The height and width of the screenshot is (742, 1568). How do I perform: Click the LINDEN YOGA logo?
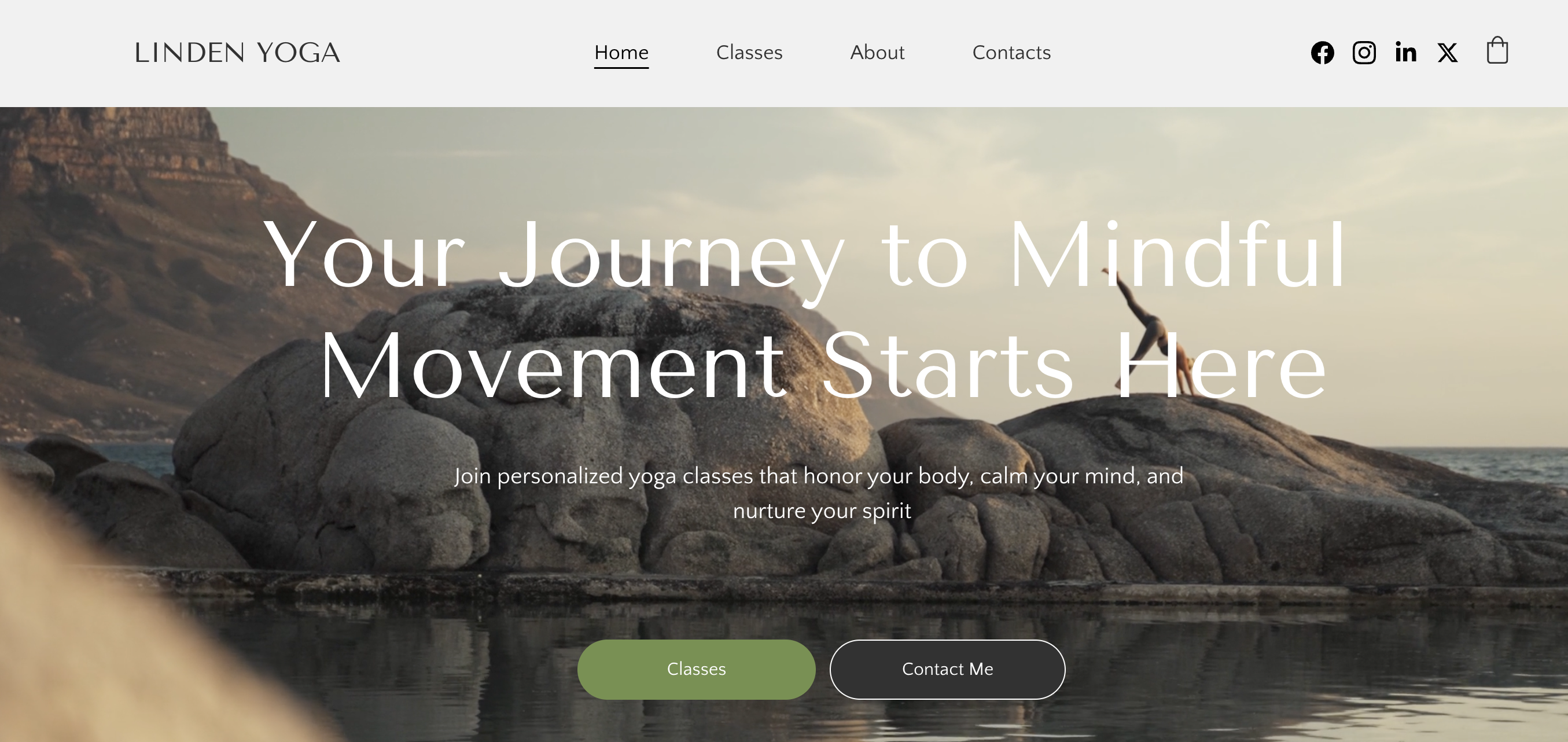pyautogui.click(x=237, y=52)
